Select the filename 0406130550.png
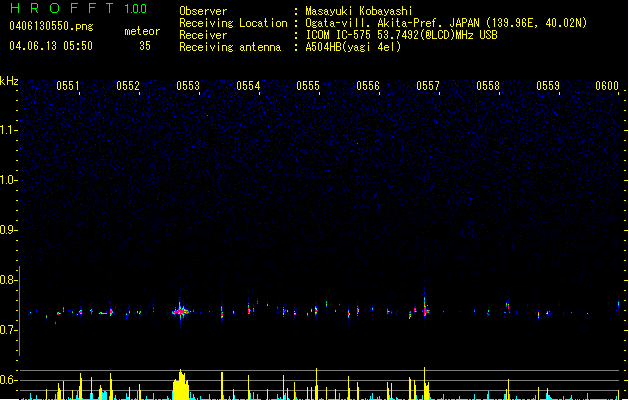Screen dimensions: 629x400 51,26
